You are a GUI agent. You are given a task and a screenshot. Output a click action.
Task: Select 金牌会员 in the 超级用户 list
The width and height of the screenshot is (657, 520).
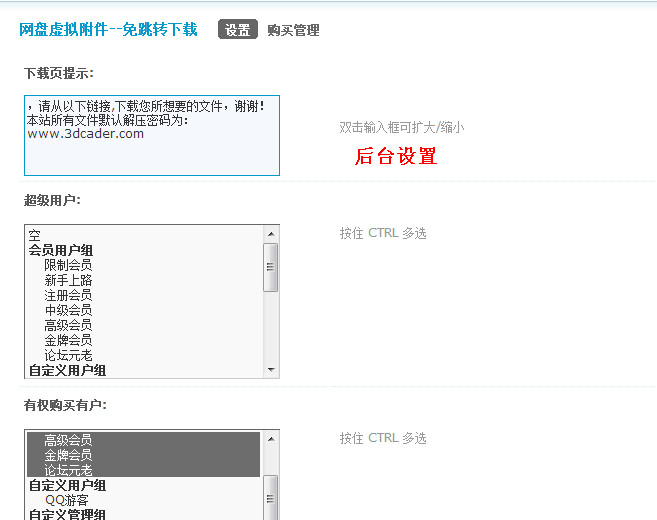click(145, 341)
